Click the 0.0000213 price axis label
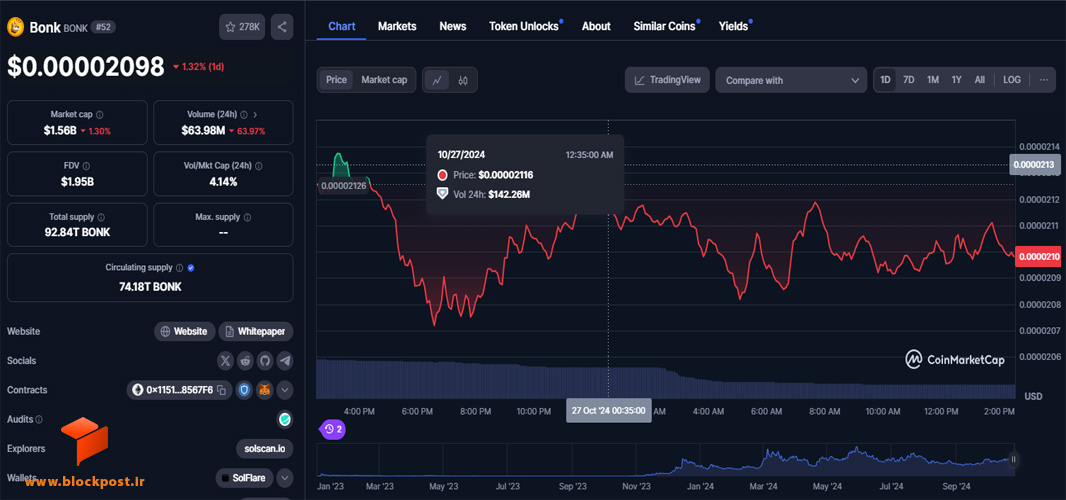Viewport: 1066px width, 500px height. (x=1033, y=165)
